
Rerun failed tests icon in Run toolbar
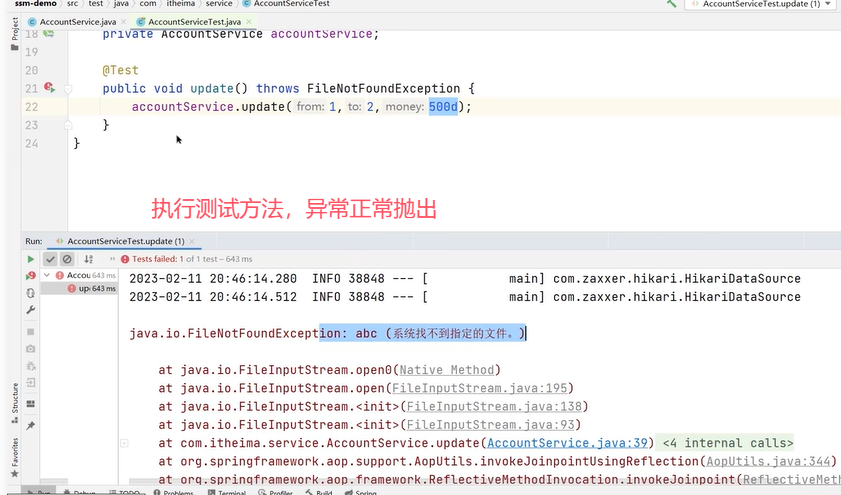tap(31, 276)
